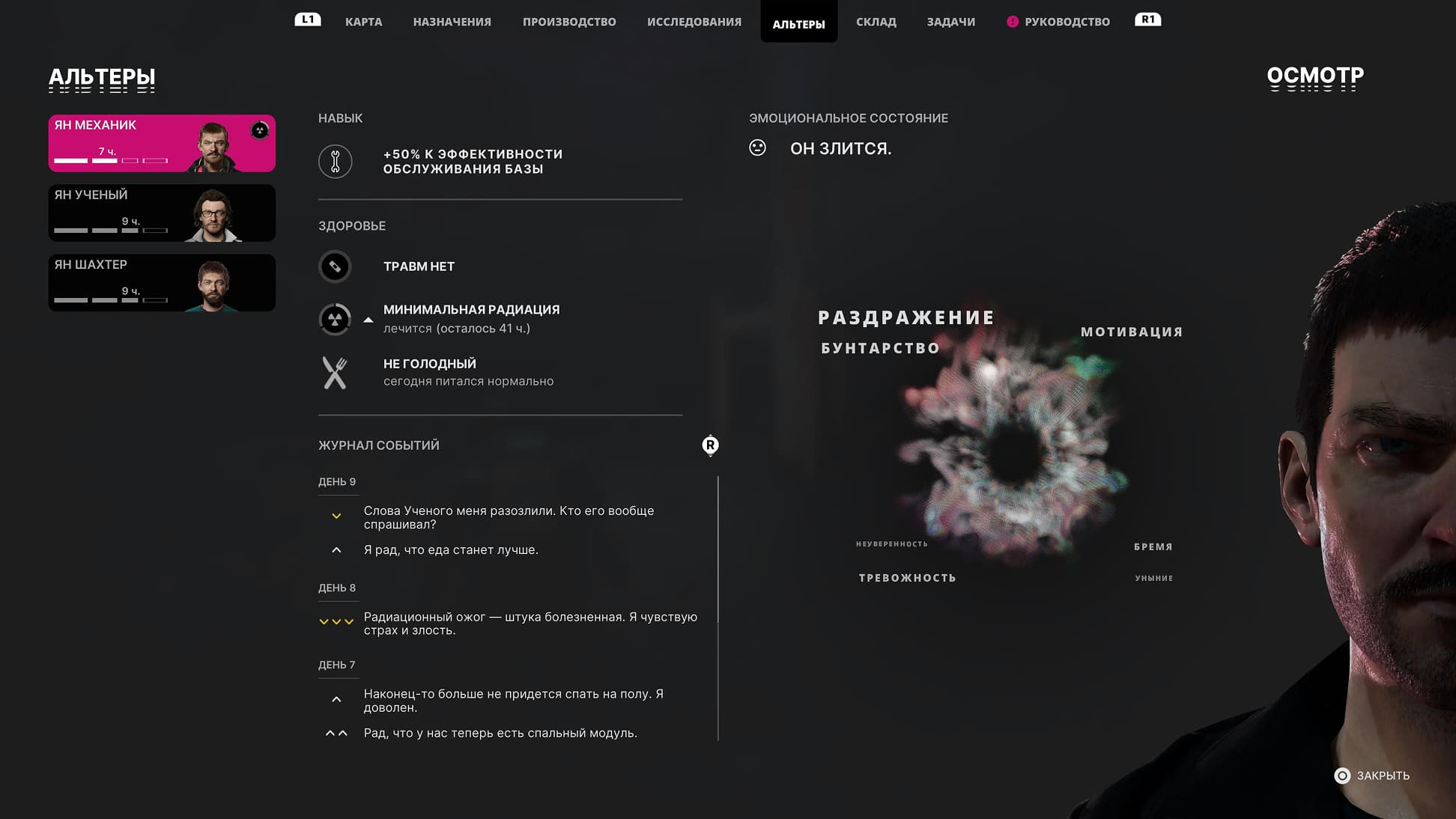
Task: Open the Карта tab
Action: (x=363, y=22)
